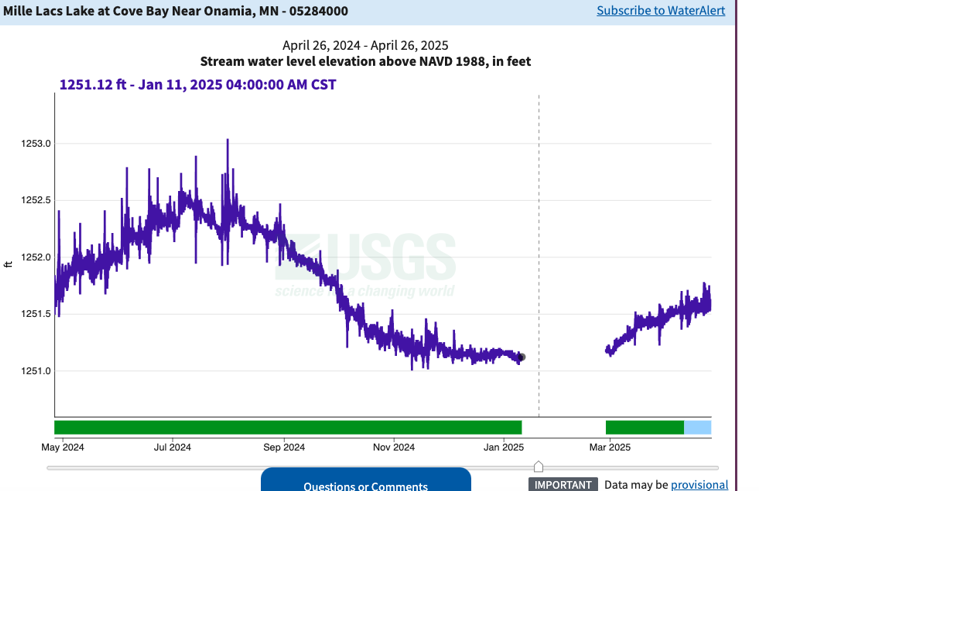The image size is (953, 617).
Task: Click the water level peak near 1253.0
Action: (227, 142)
